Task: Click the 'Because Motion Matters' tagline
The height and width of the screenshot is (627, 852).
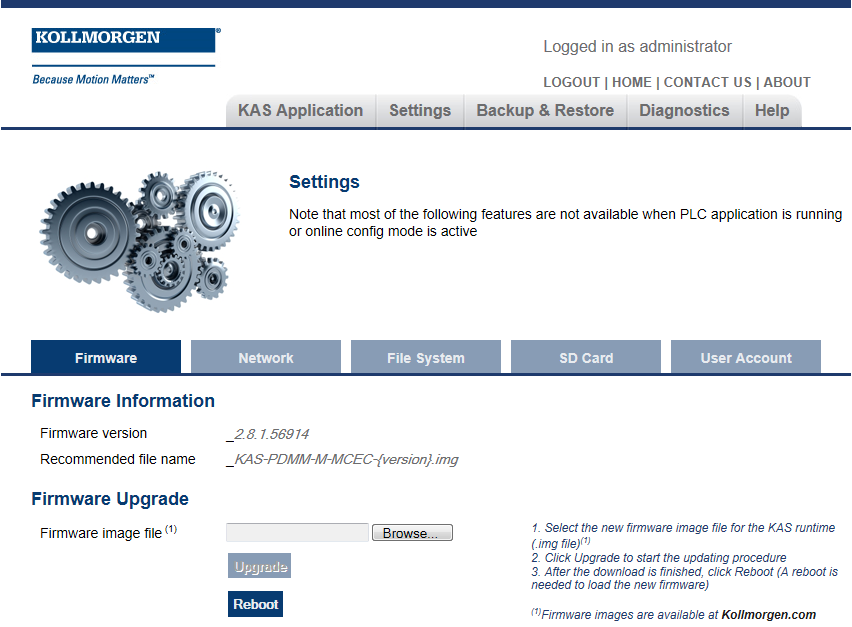Action: pos(93,80)
